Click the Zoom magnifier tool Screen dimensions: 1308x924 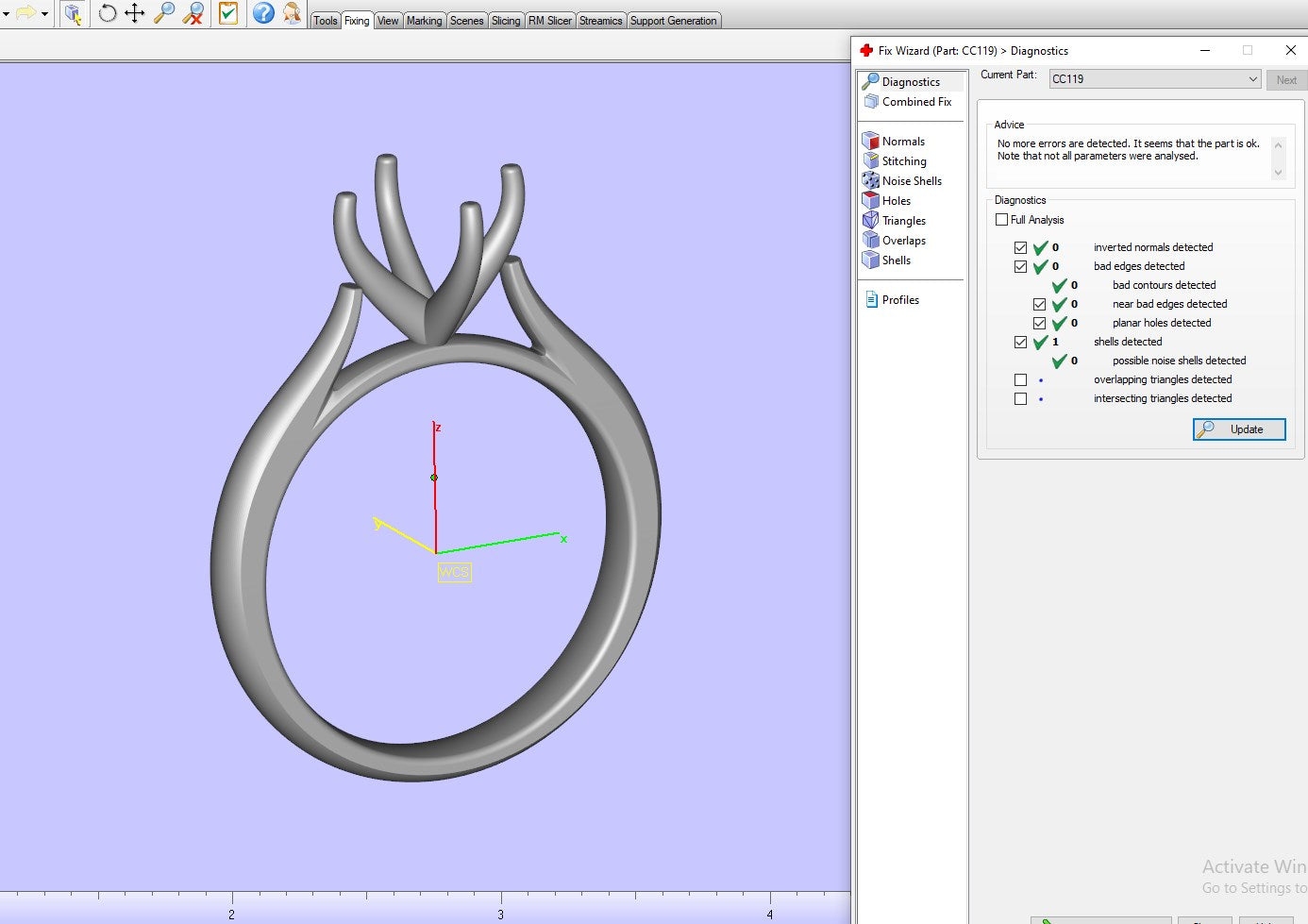tap(164, 13)
